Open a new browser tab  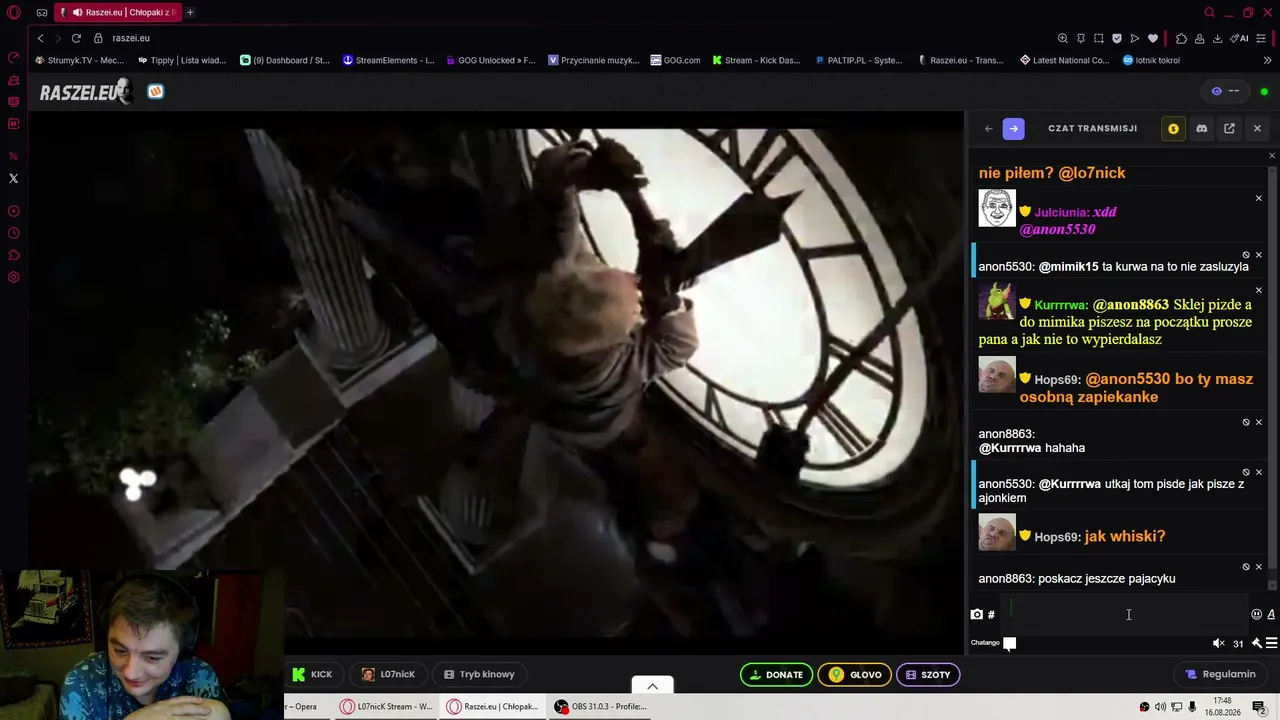pos(190,12)
